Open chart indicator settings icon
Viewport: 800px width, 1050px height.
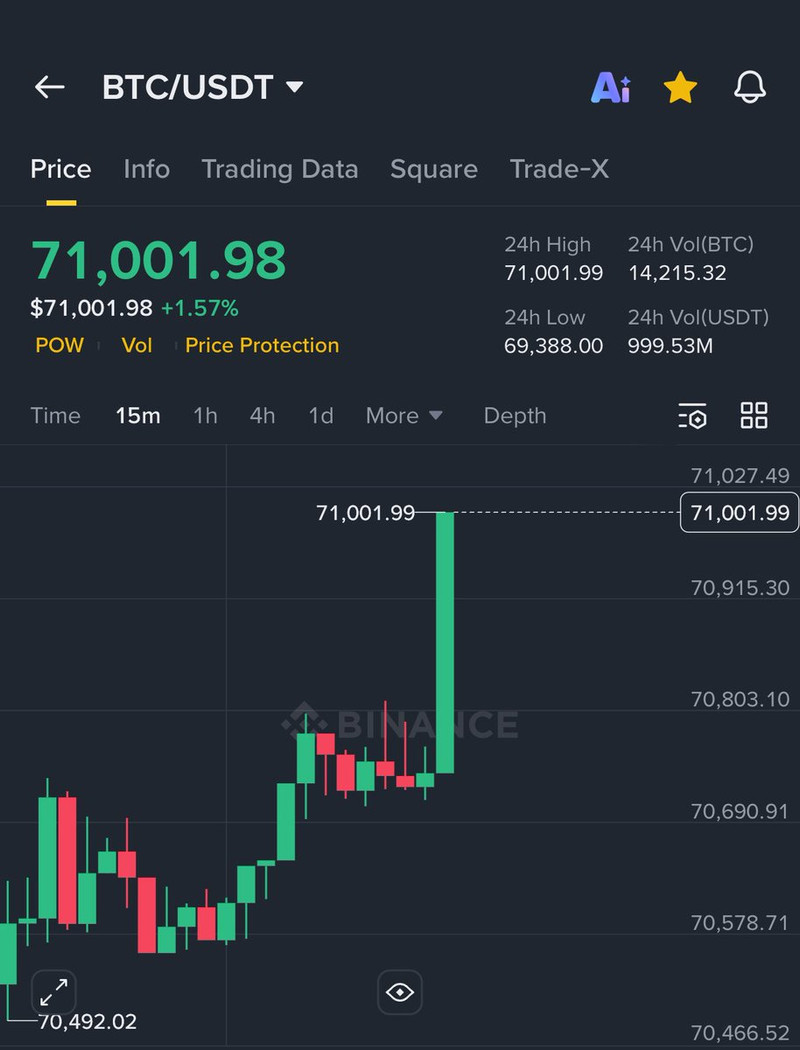coord(692,416)
